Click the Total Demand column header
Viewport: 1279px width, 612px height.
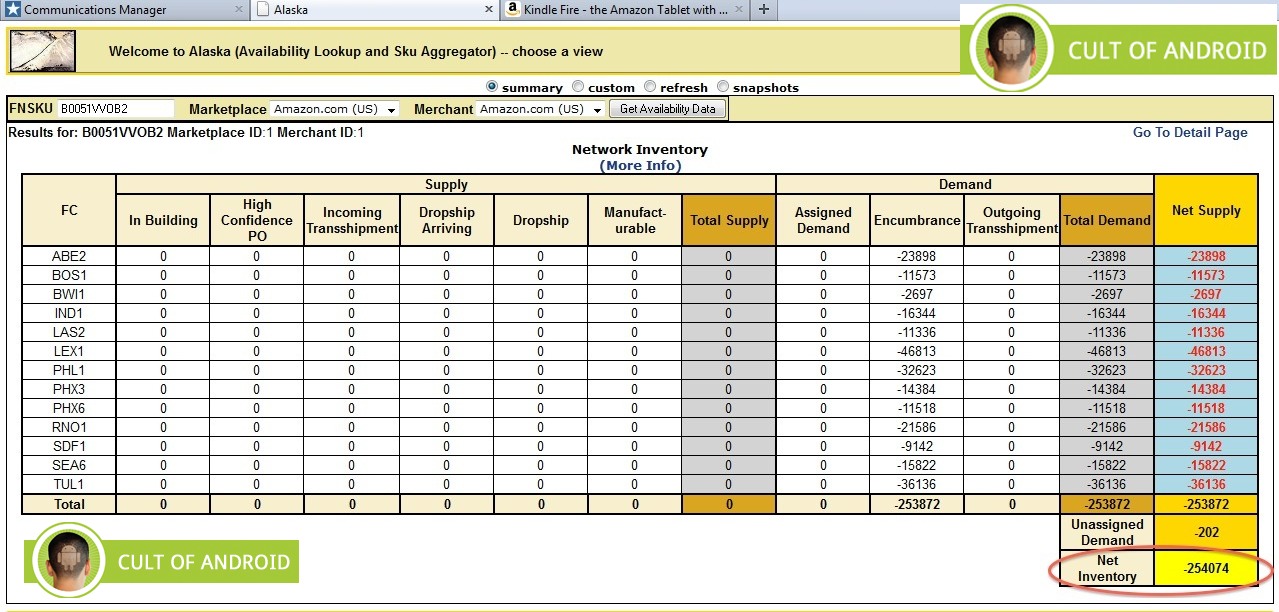click(1107, 220)
